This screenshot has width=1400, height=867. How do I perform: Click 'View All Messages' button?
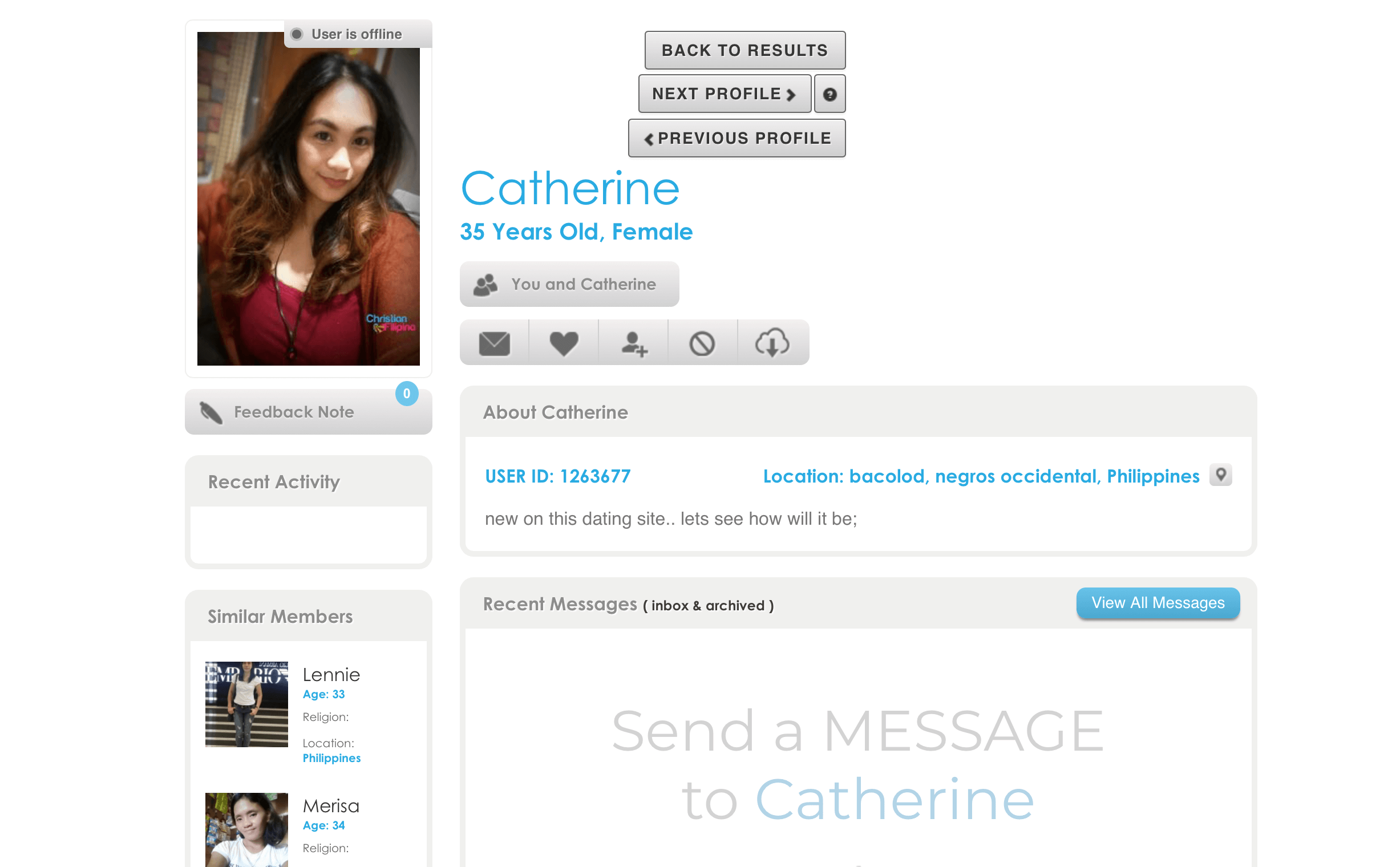[1158, 602]
